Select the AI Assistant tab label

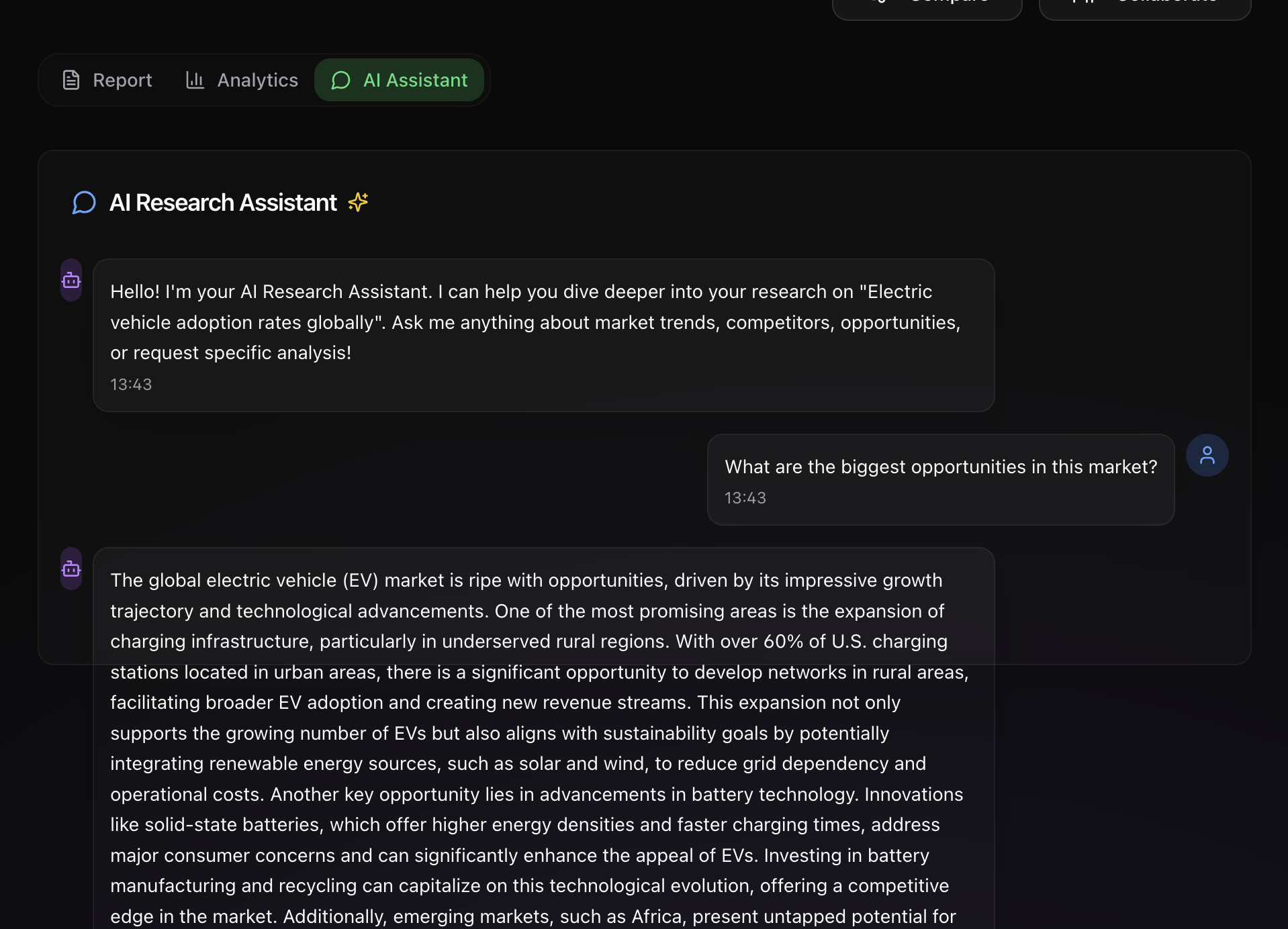(x=415, y=81)
